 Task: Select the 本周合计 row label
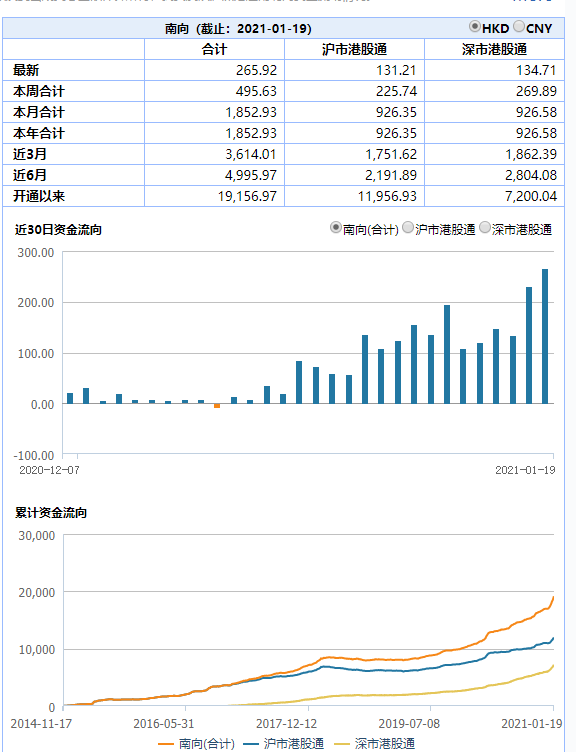click(x=39, y=91)
